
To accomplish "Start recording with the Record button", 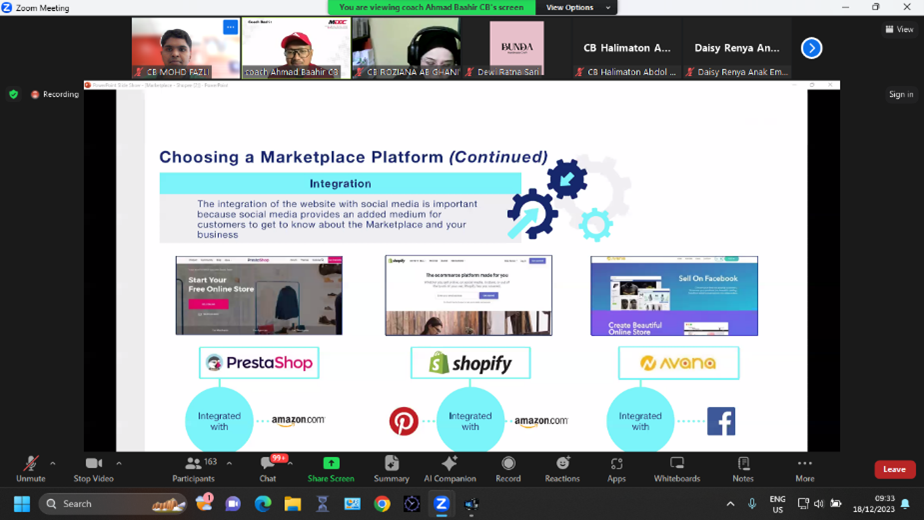I will click(x=508, y=469).
